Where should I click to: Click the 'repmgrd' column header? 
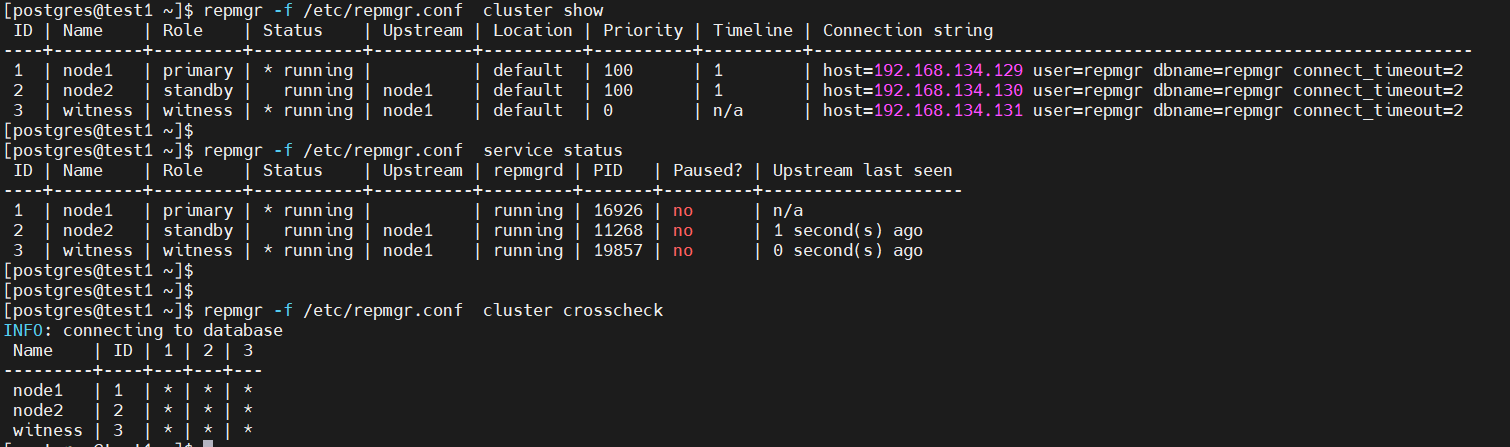[x=528, y=171]
